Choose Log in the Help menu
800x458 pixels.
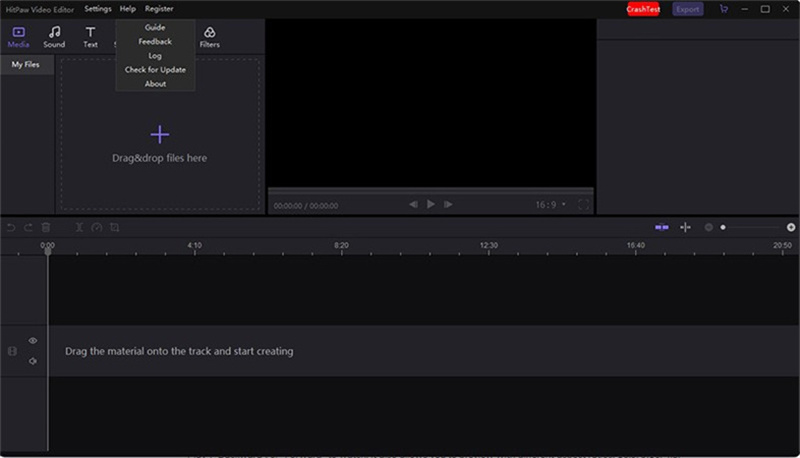click(x=155, y=56)
